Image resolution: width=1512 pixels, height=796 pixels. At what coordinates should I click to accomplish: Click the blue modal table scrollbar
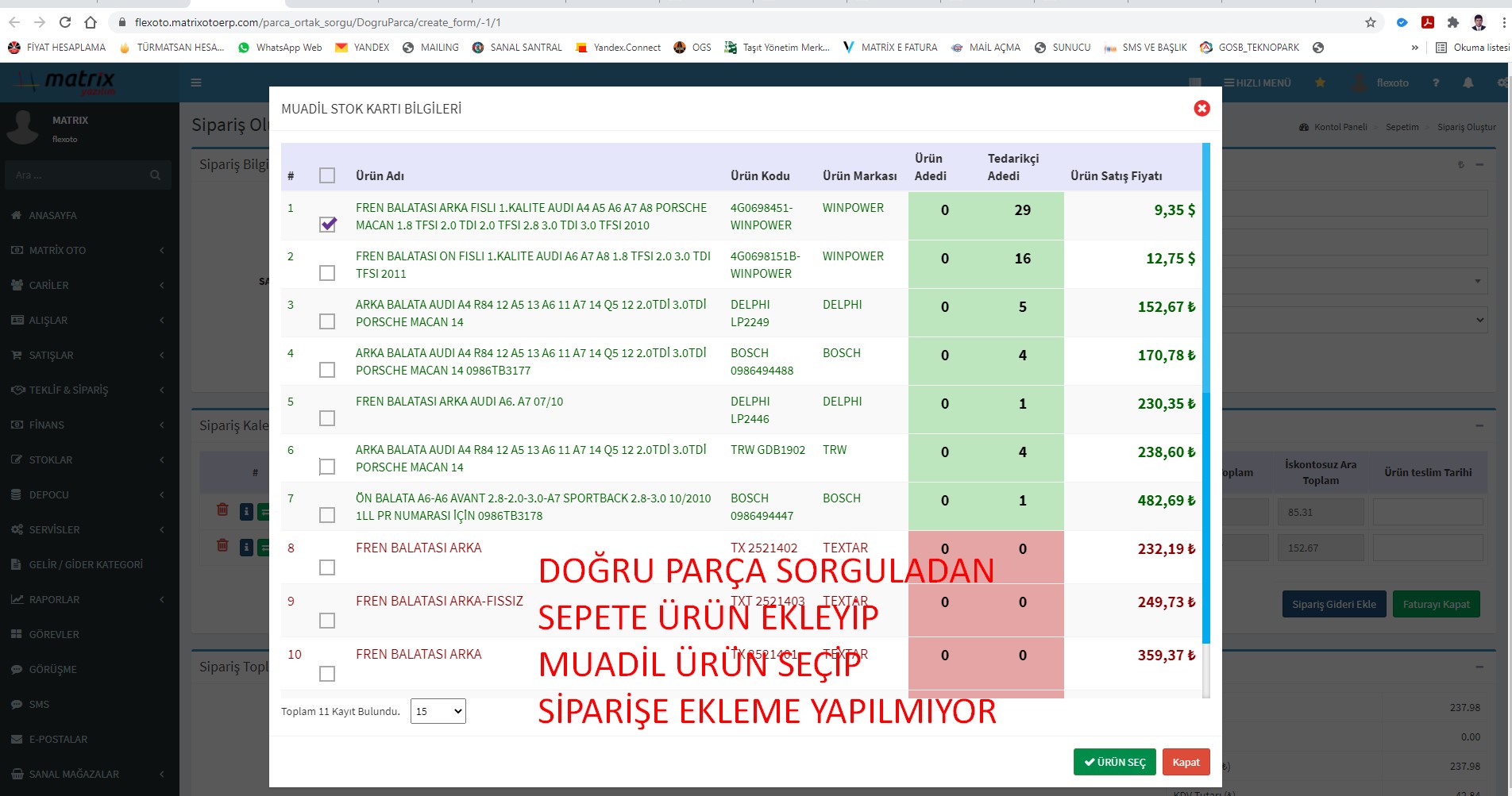(1205, 397)
